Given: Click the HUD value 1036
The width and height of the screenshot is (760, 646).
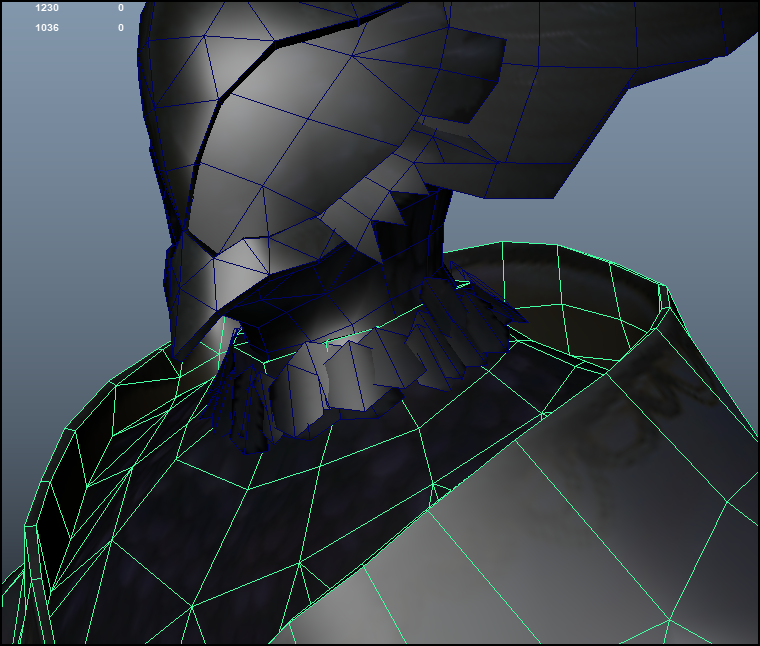Looking at the screenshot, I should [x=47, y=28].
